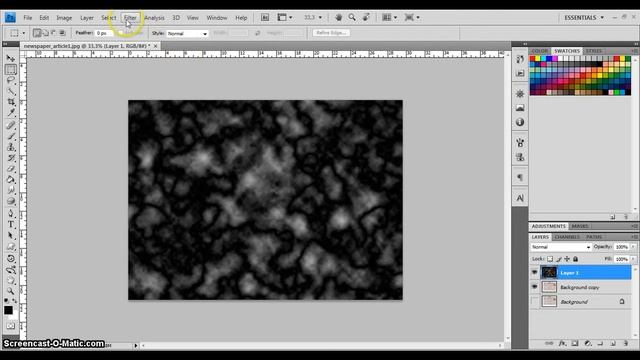
Task: Open the Edit menu
Action: [44, 18]
